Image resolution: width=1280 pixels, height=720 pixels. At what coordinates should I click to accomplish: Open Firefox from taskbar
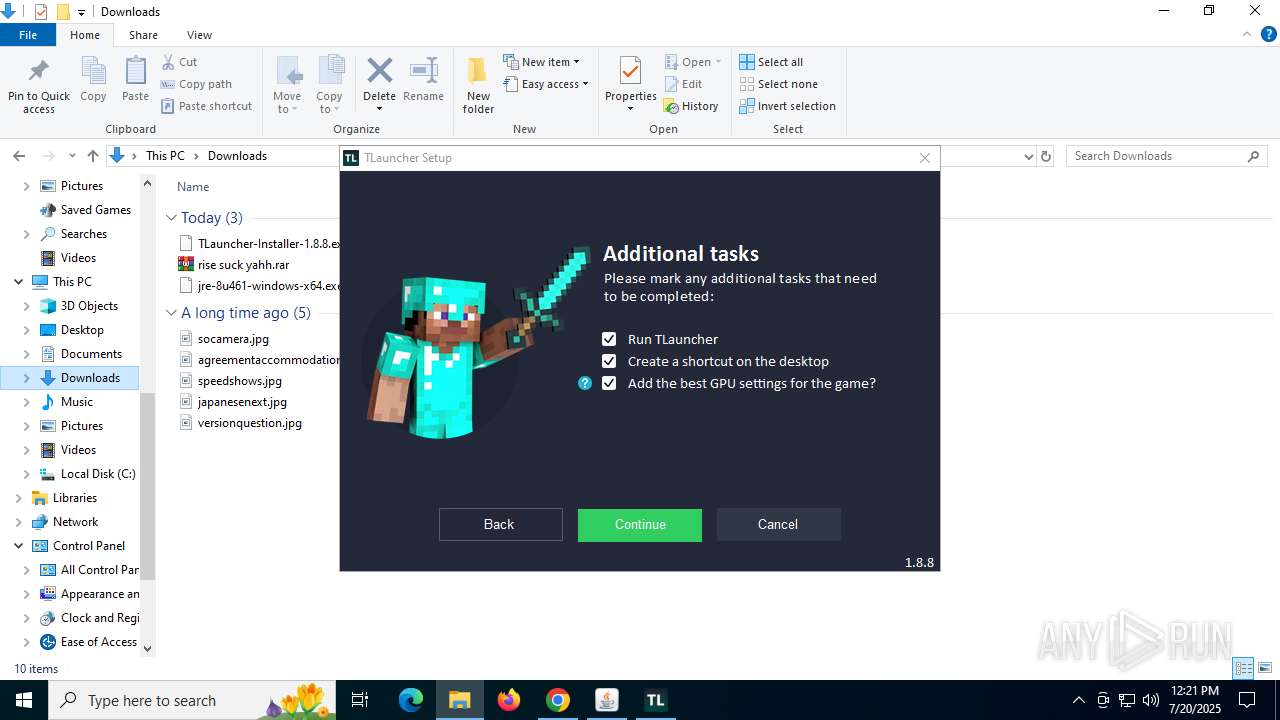coord(509,700)
